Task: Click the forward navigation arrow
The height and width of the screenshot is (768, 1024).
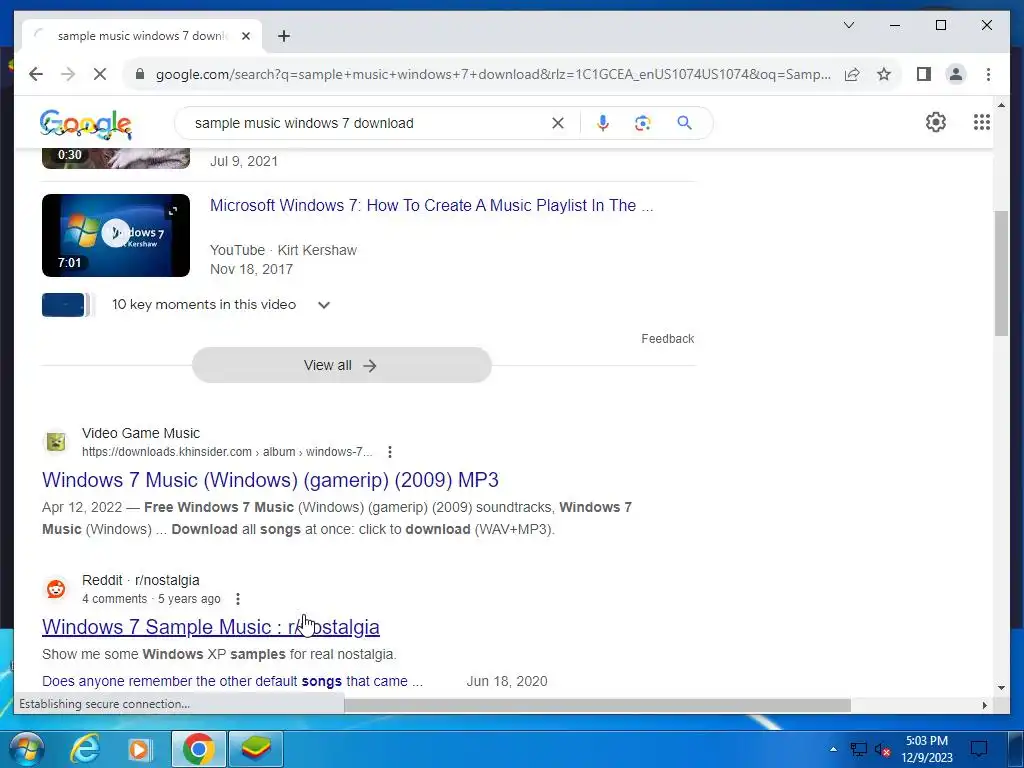Action: click(68, 74)
